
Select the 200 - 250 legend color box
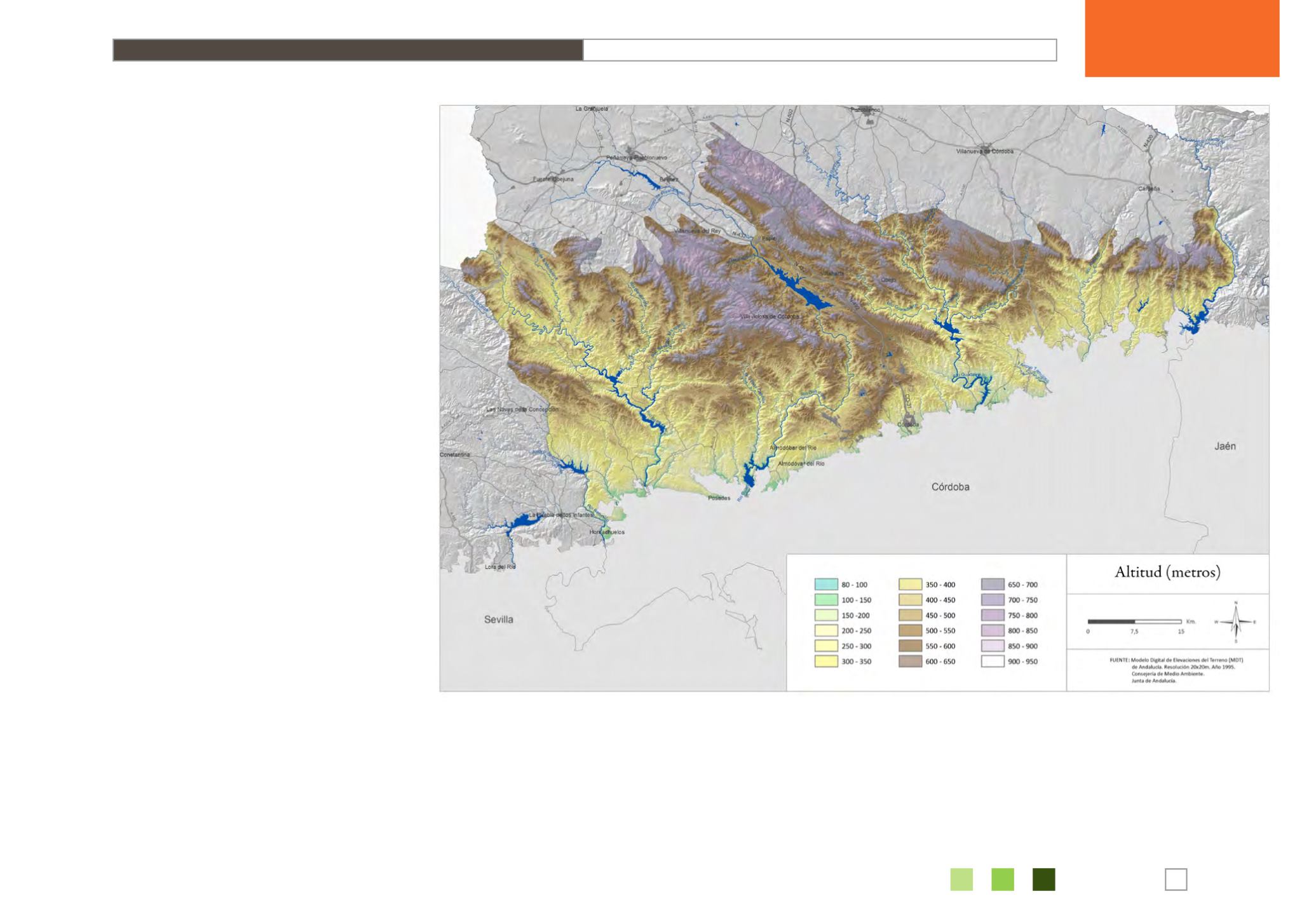826,630
